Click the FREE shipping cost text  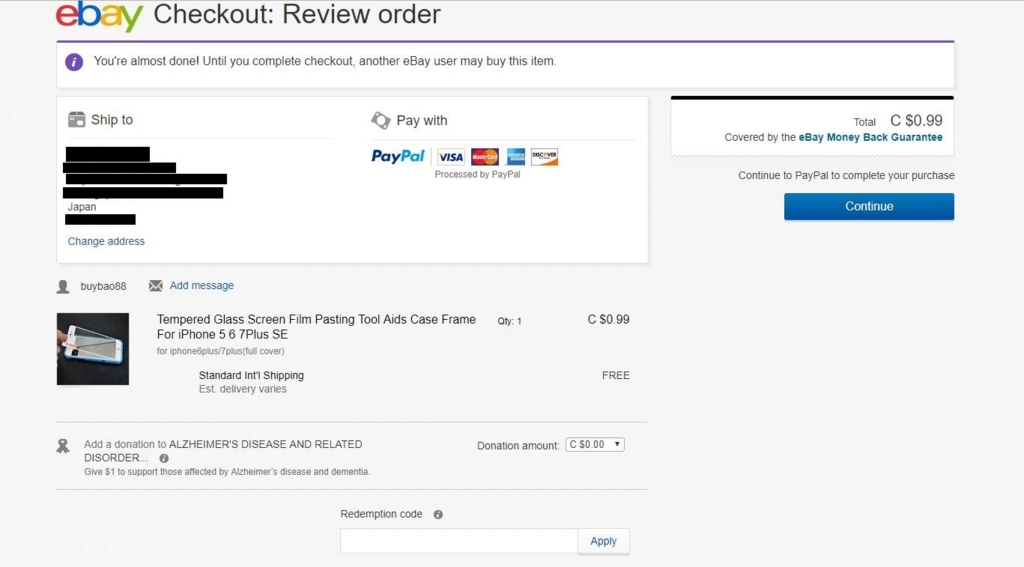pos(616,376)
